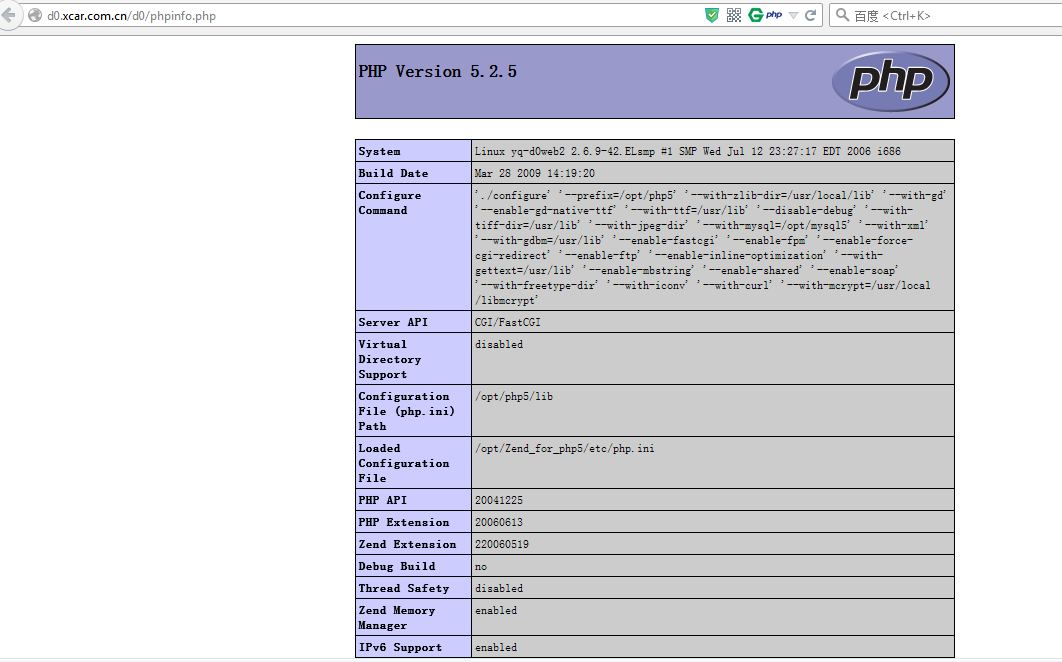
Task: Click the PHP logo image
Action: [x=891, y=81]
